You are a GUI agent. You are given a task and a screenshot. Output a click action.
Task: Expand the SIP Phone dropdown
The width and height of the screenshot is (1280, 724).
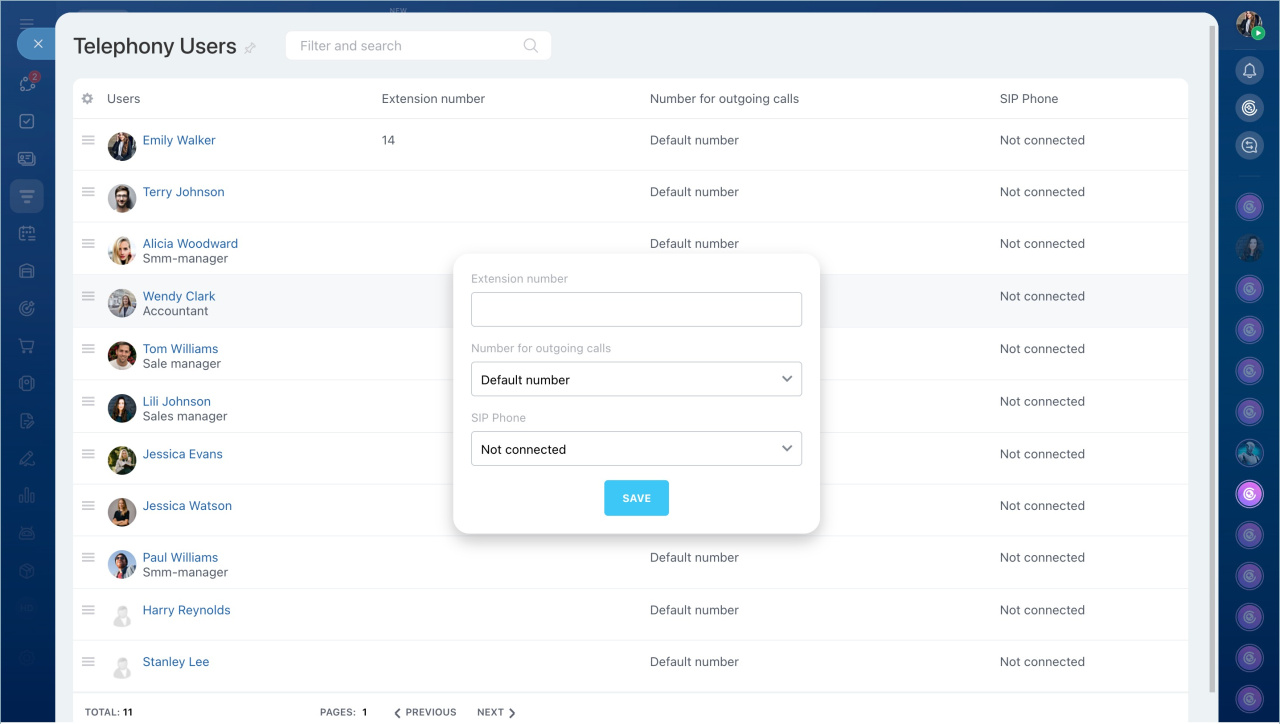(x=636, y=449)
